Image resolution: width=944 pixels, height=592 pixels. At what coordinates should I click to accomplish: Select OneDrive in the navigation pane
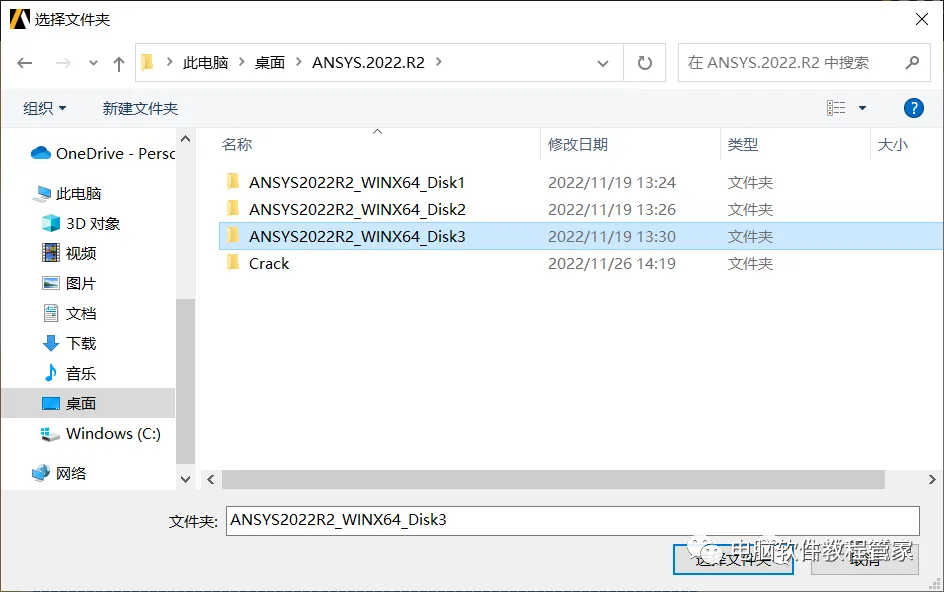102,154
